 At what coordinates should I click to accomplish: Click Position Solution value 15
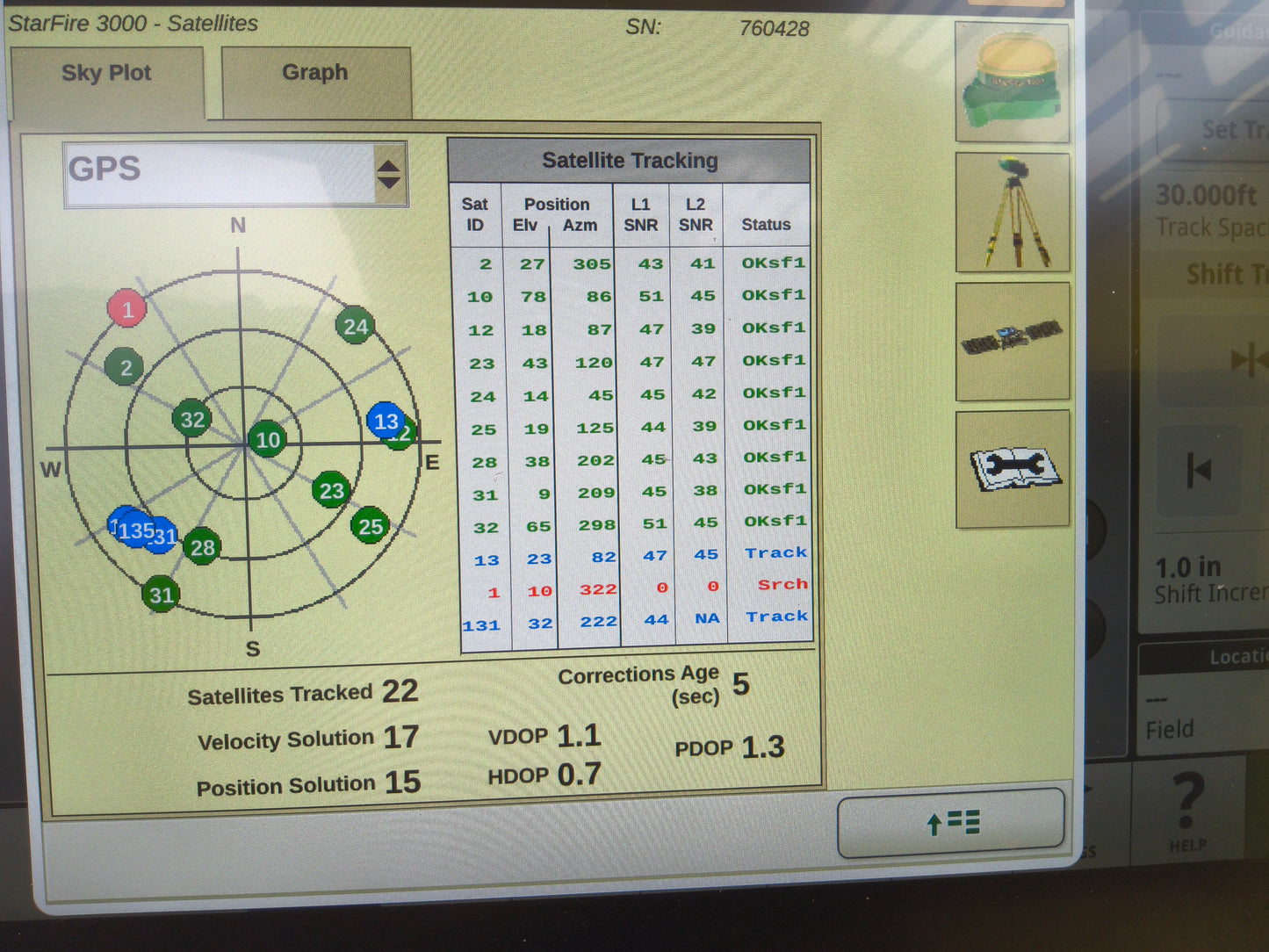402,783
